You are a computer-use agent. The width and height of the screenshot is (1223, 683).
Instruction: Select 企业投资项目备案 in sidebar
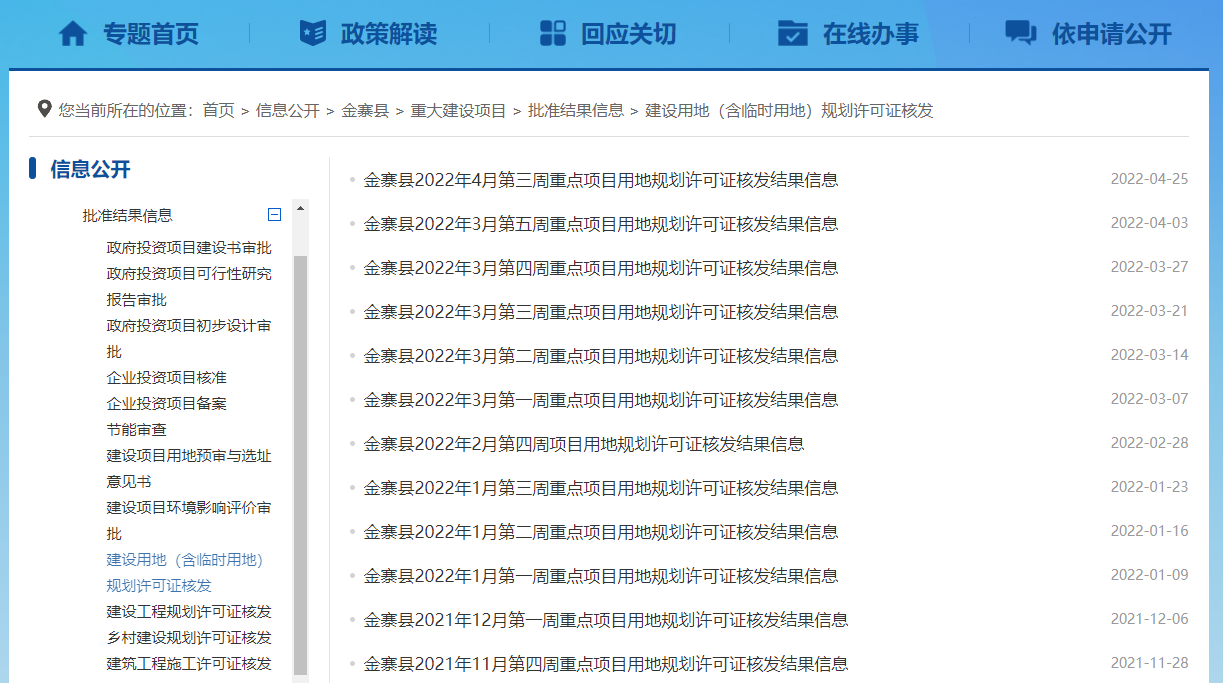(167, 403)
